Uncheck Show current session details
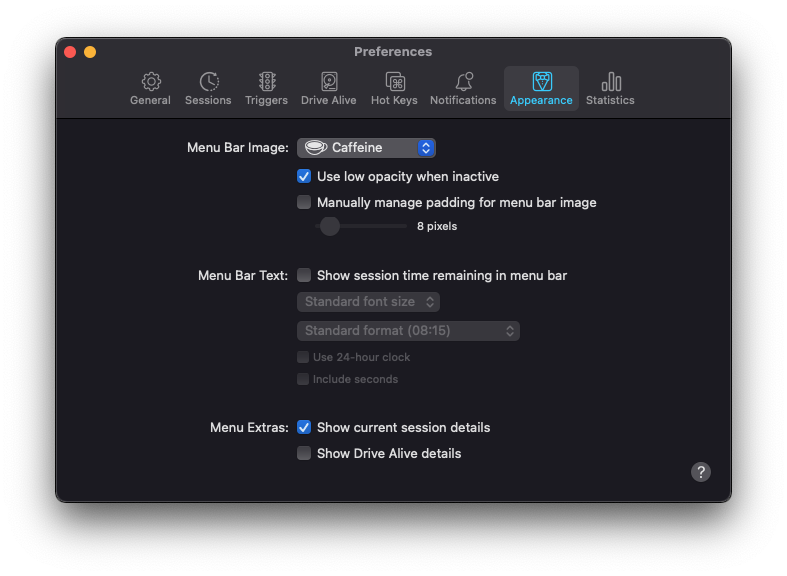The height and width of the screenshot is (576, 787). tap(304, 427)
